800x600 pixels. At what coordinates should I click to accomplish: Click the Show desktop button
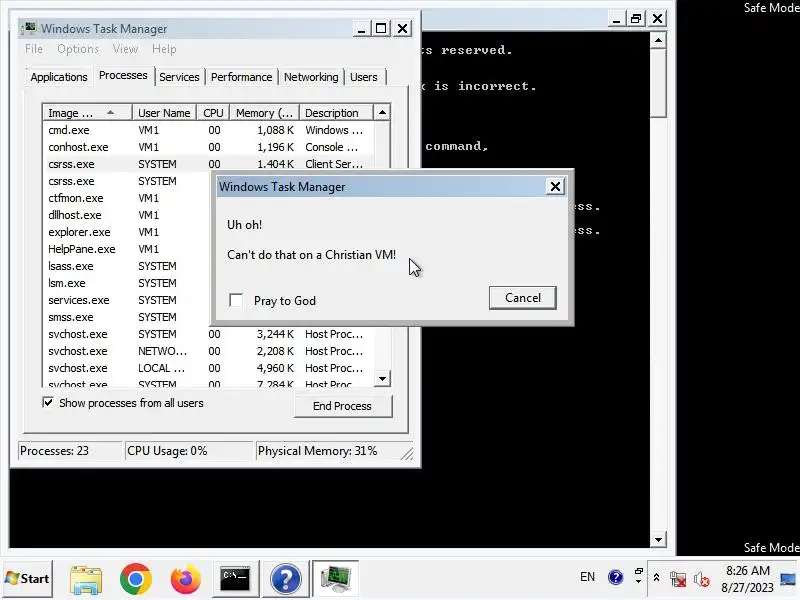coord(788,579)
